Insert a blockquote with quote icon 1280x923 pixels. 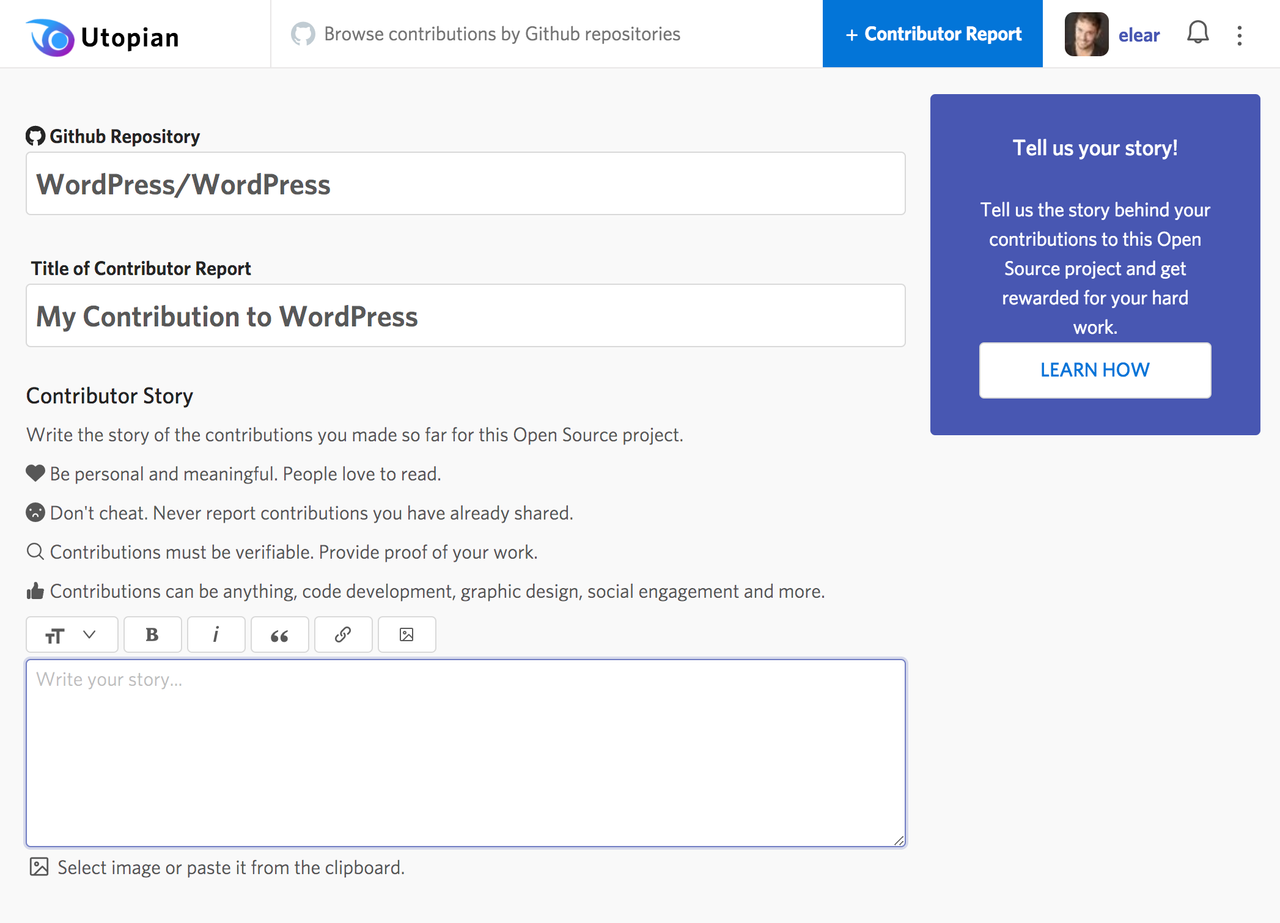click(x=279, y=635)
